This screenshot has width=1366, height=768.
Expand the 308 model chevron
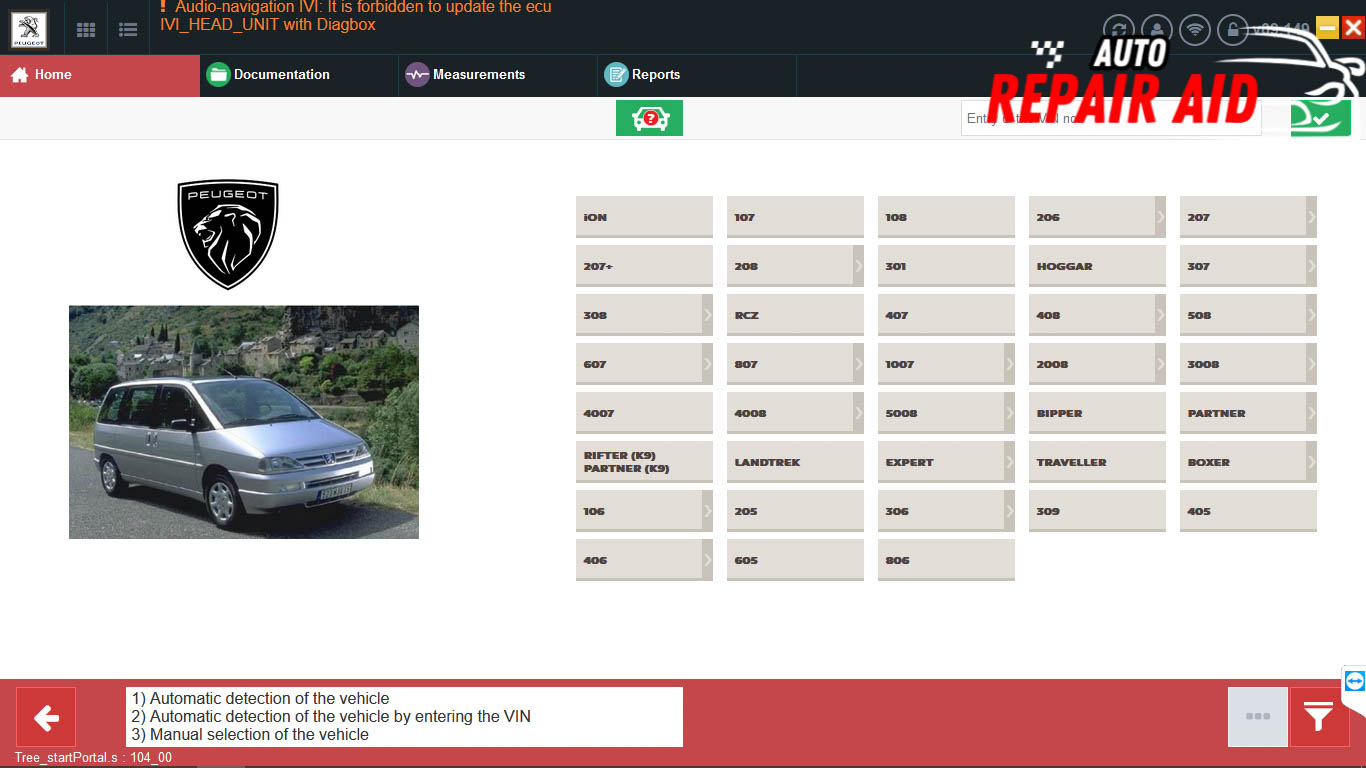pos(707,315)
